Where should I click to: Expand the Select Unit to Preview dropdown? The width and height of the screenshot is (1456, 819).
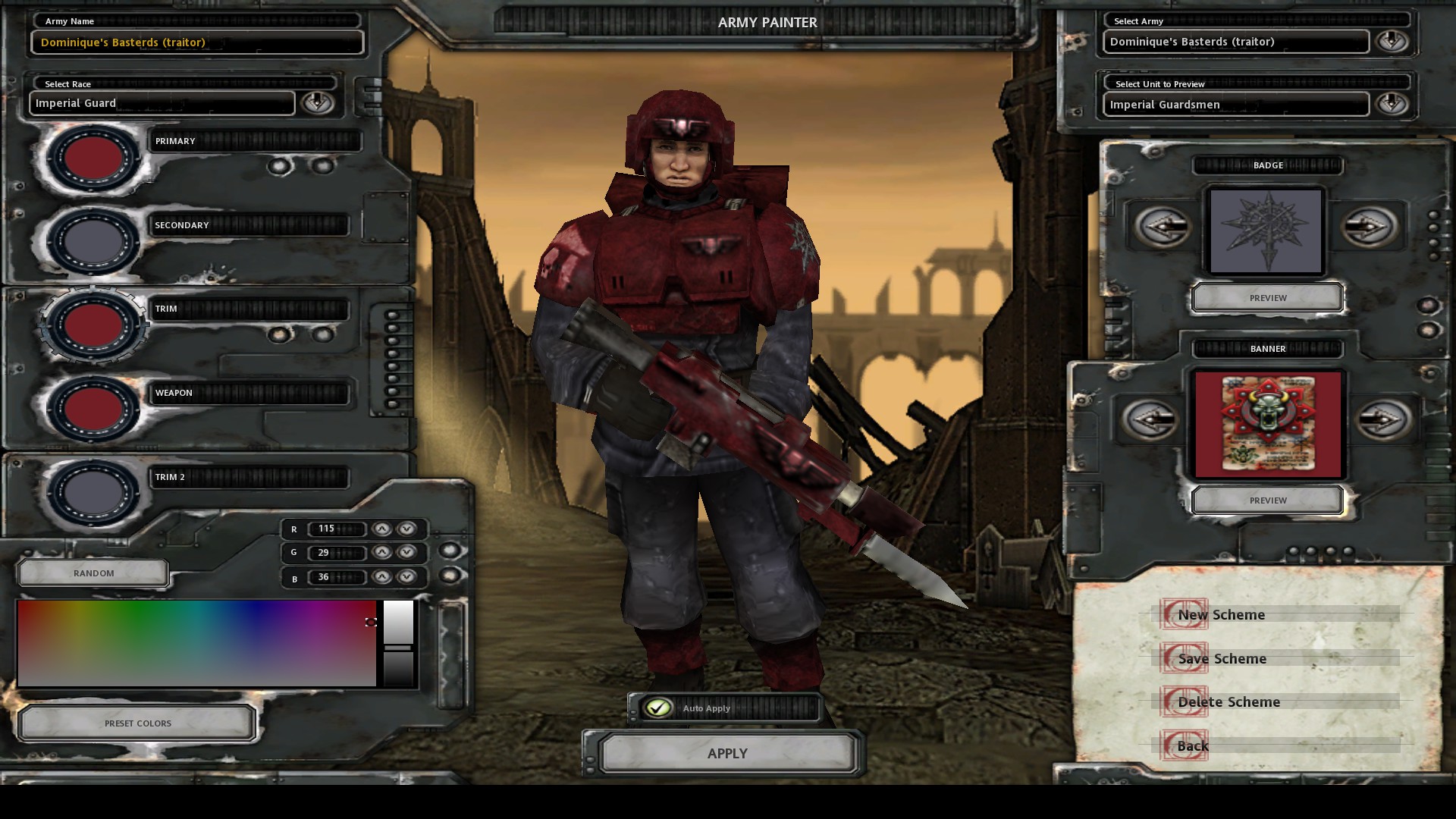pos(1392,103)
